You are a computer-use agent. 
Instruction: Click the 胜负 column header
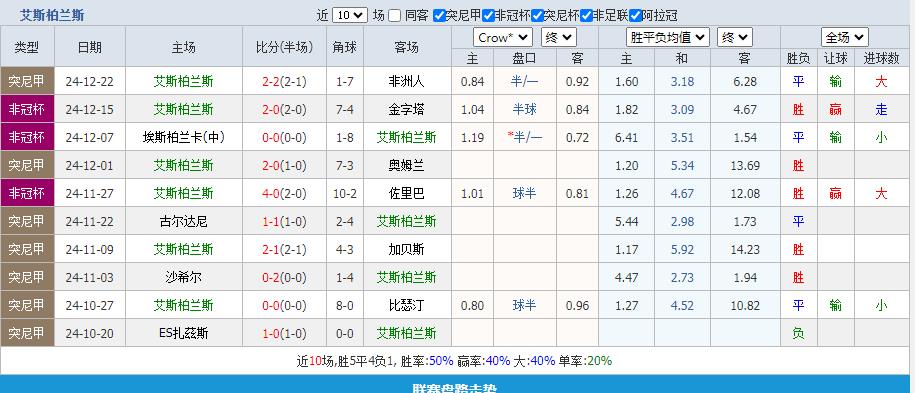coord(798,58)
